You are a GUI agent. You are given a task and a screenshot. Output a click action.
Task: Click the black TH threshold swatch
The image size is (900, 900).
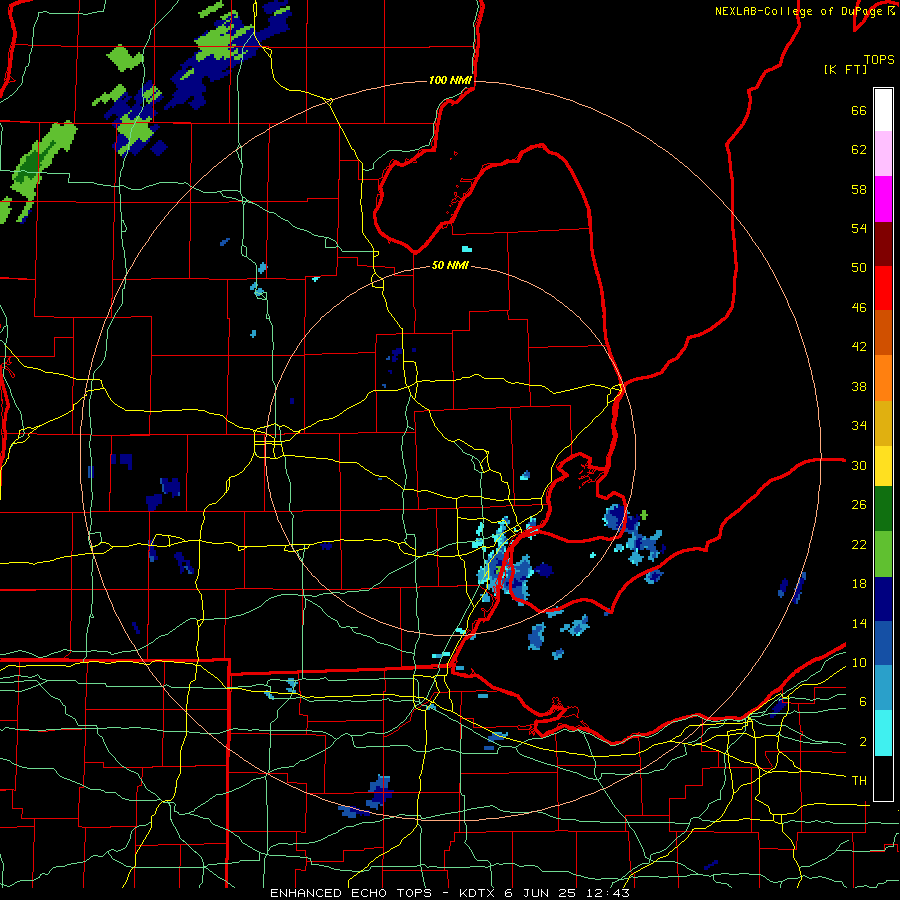pos(883,778)
